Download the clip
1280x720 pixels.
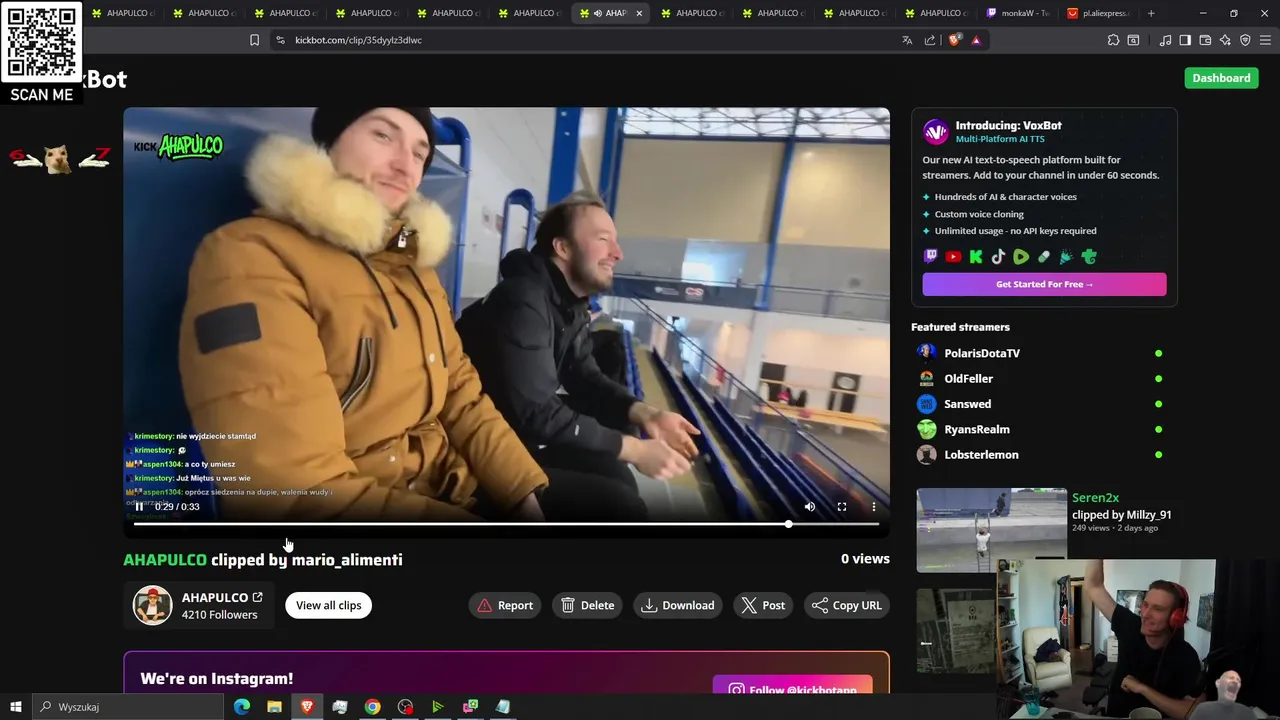[x=678, y=605]
